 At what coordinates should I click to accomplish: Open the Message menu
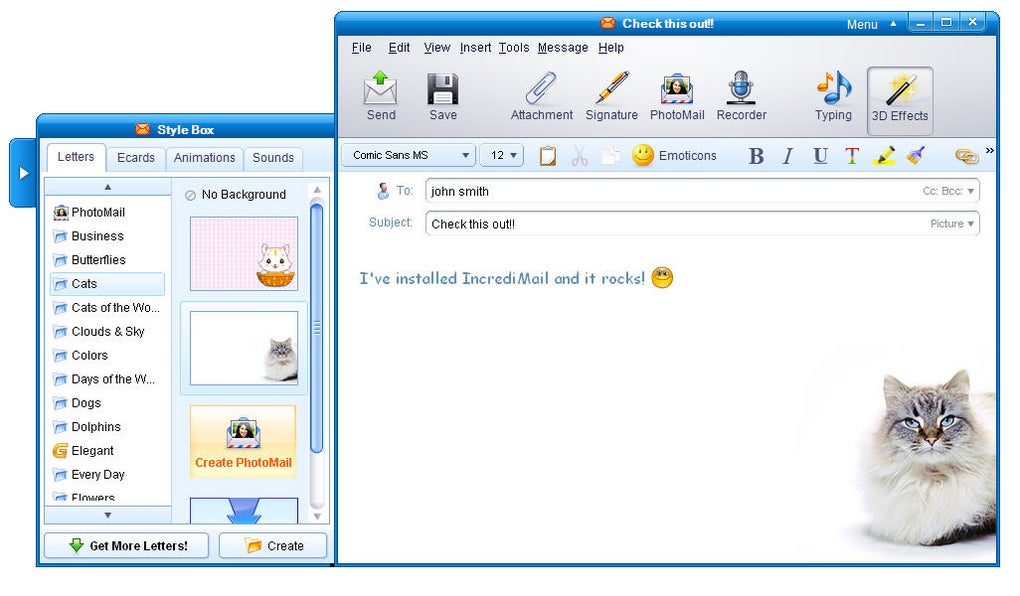(x=563, y=47)
